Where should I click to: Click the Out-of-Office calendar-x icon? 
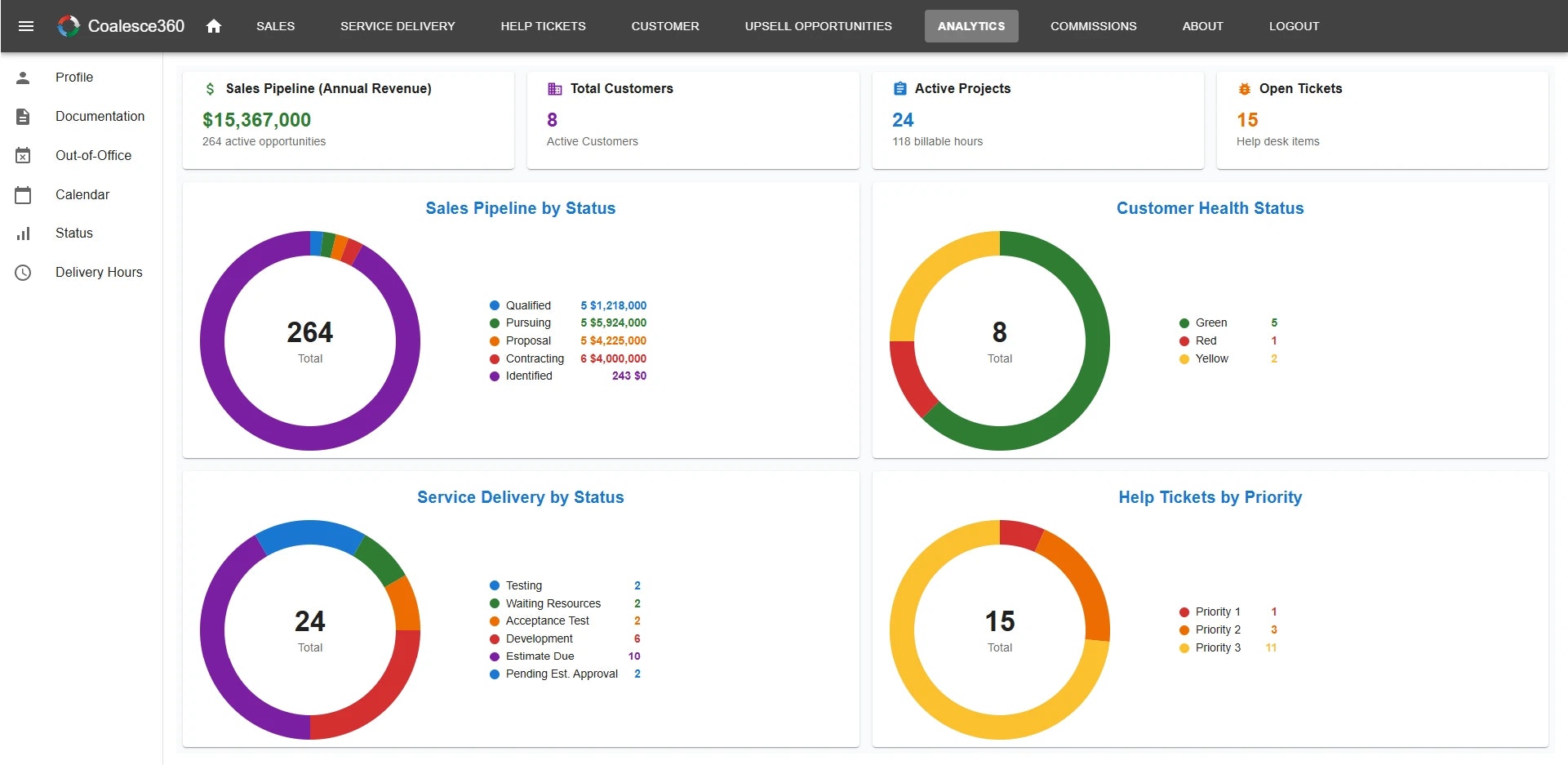tap(23, 155)
